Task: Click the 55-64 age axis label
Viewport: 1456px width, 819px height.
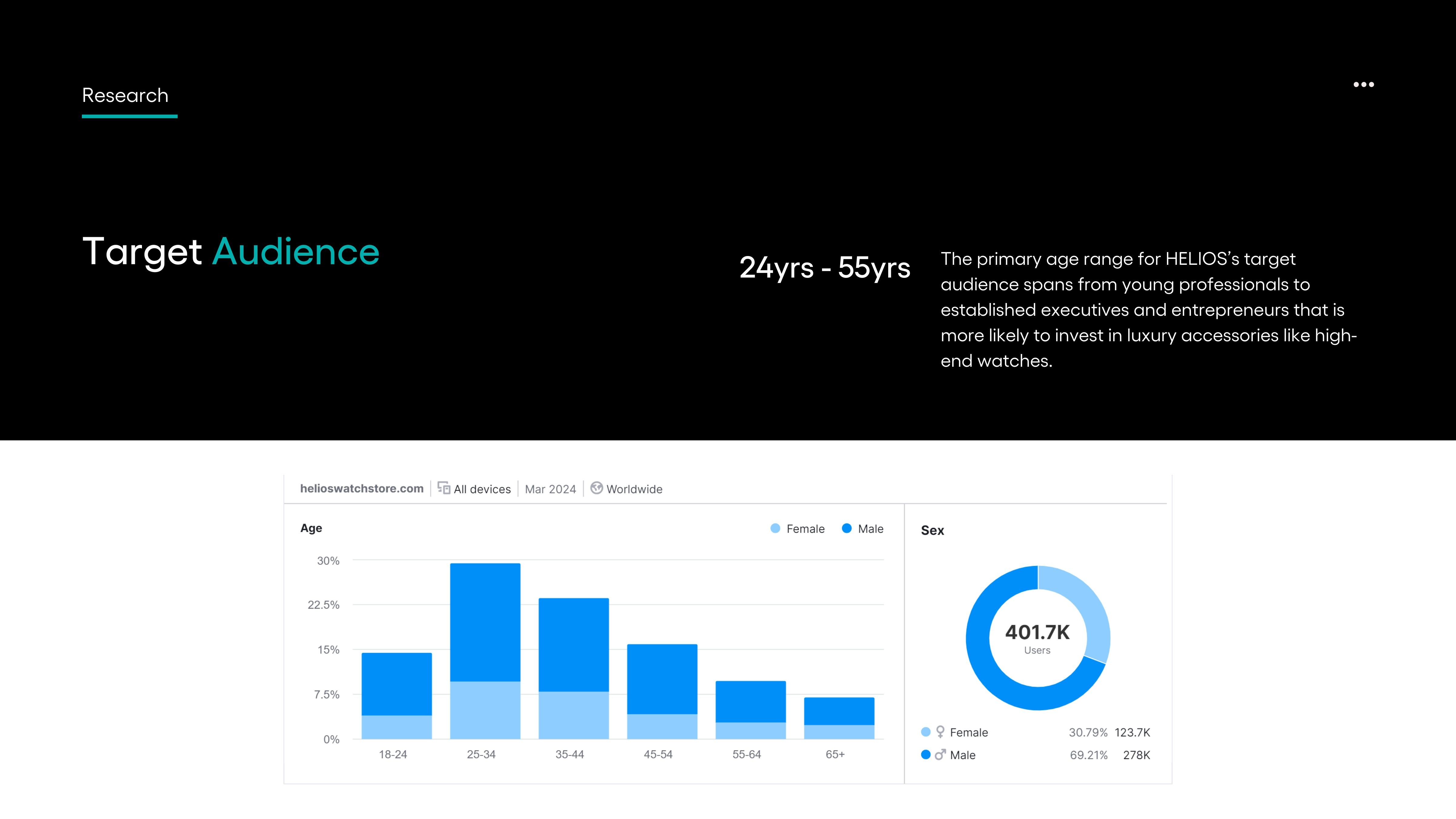Action: pos(747,755)
